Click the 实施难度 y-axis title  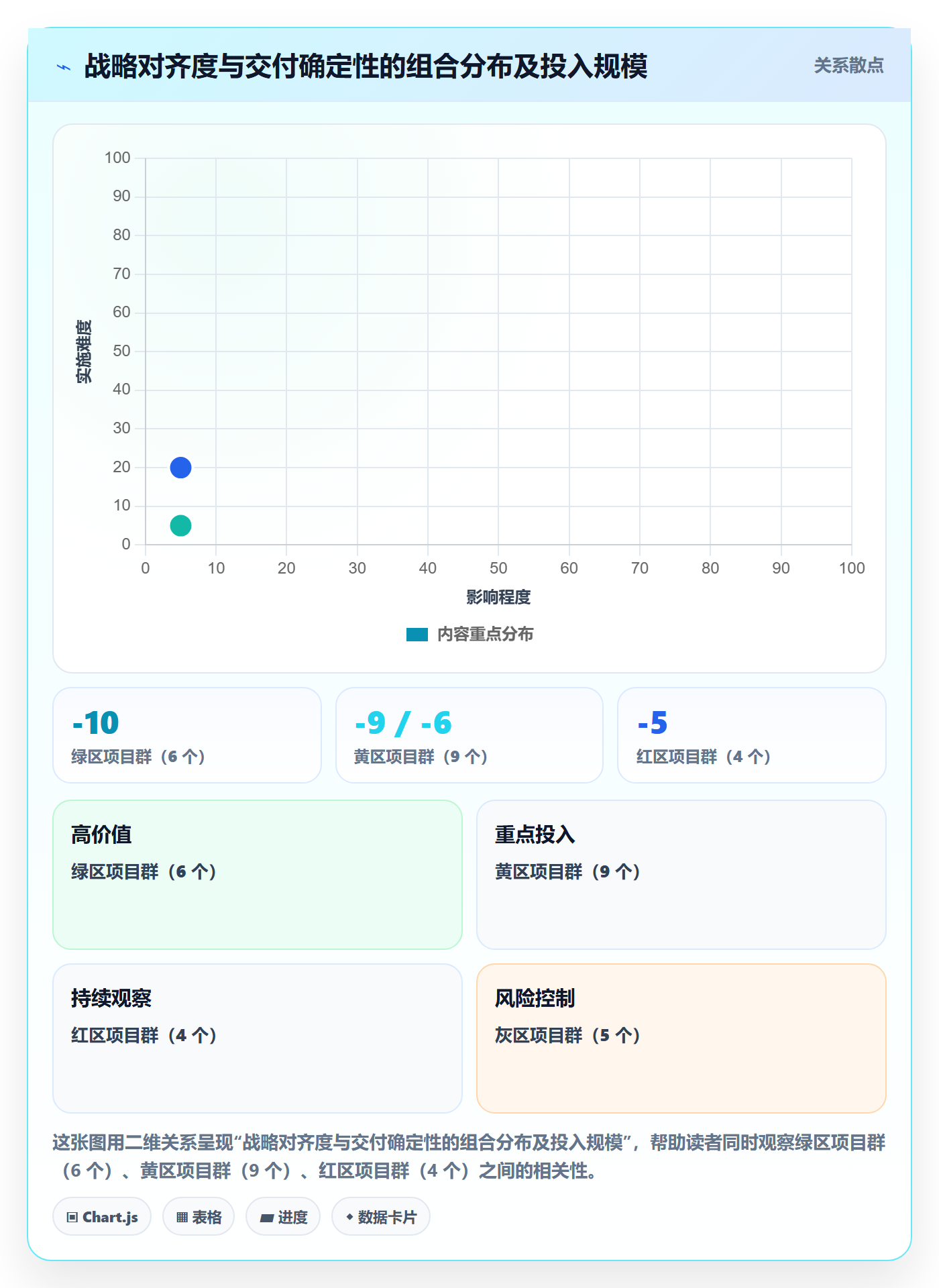point(84,352)
